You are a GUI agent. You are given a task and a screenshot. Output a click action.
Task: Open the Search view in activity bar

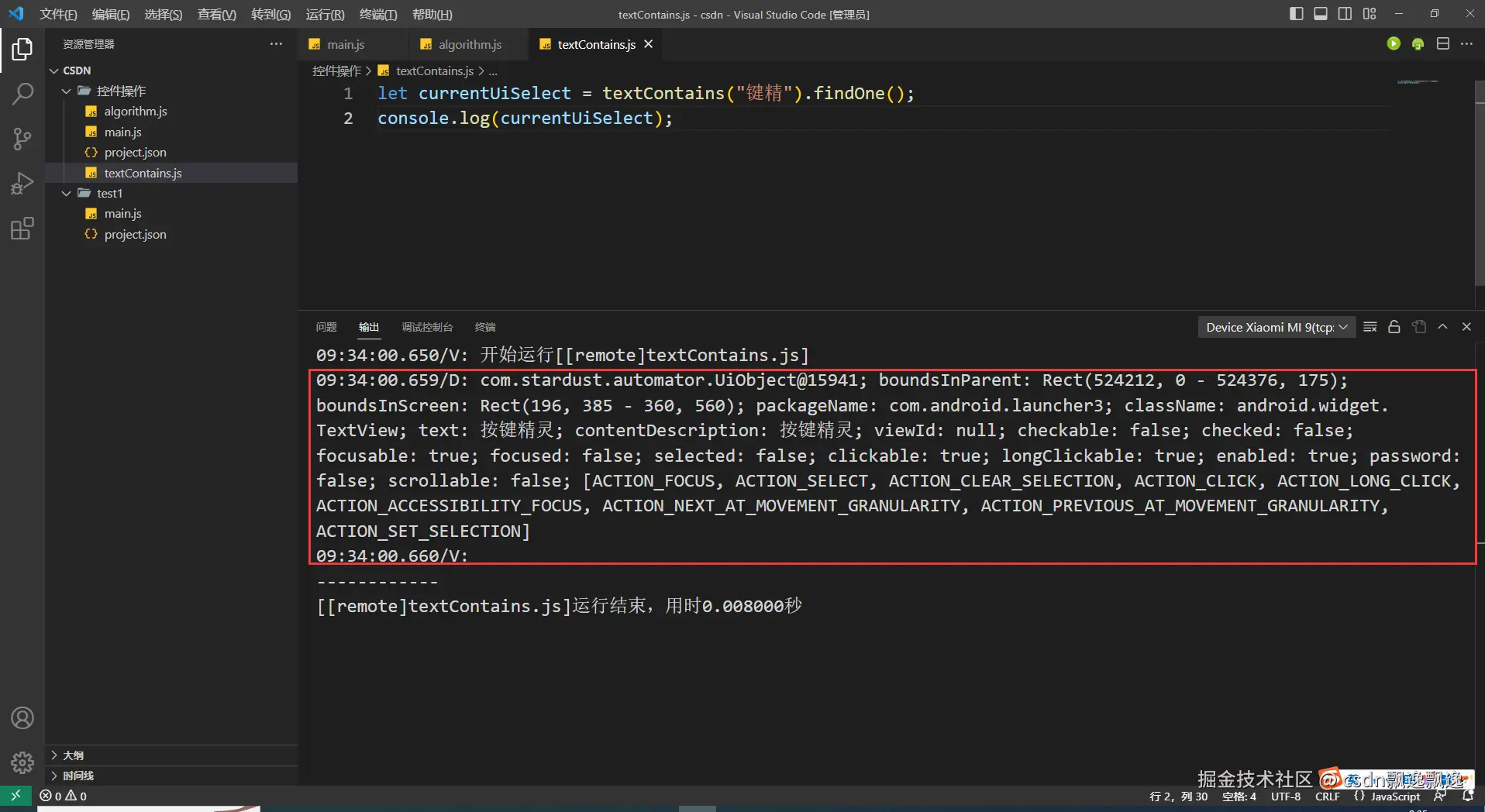(x=22, y=95)
